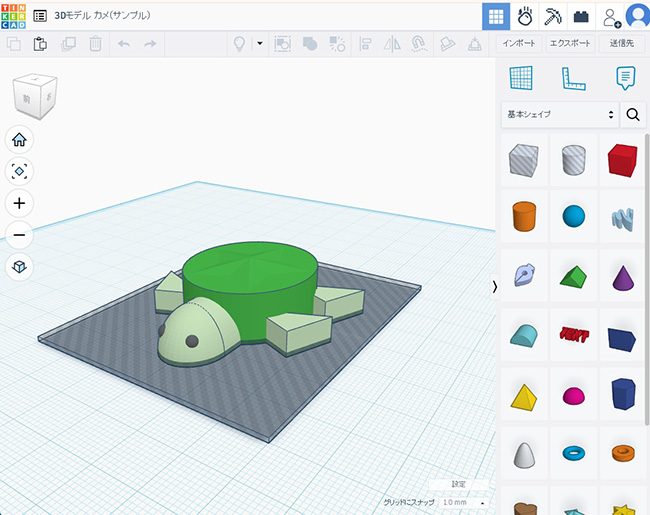Pick the magenta half sphere shape
Viewport: 650px width, 515px height.
tap(574, 396)
